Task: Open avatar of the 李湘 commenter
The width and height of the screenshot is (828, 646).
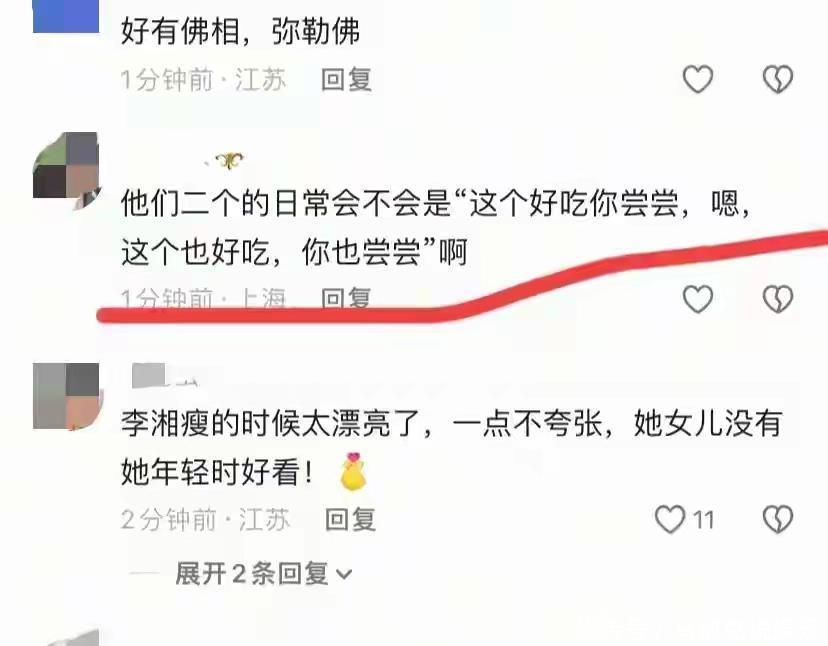Action: coord(66,396)
